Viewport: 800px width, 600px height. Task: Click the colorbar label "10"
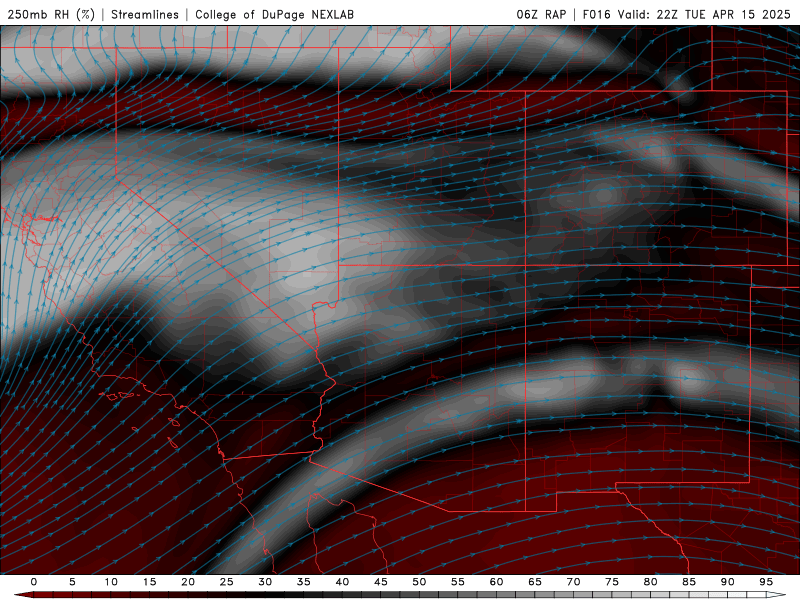pos(111,582)
